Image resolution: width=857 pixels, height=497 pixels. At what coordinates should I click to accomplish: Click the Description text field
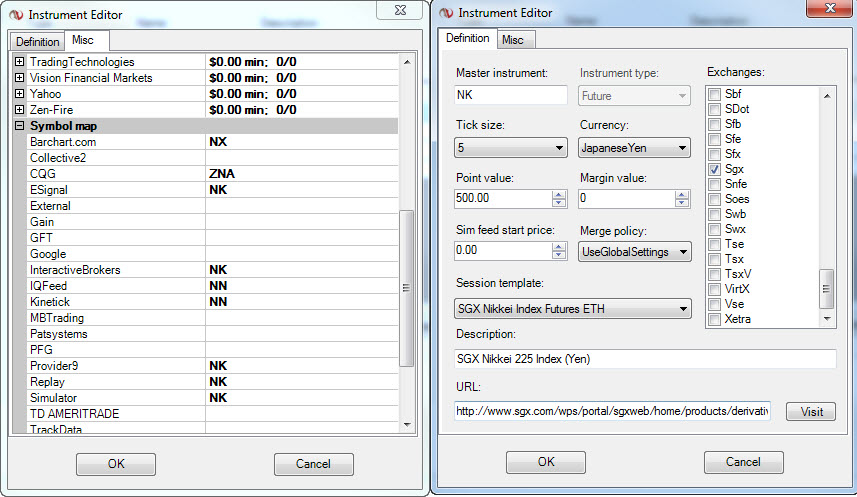645,359
